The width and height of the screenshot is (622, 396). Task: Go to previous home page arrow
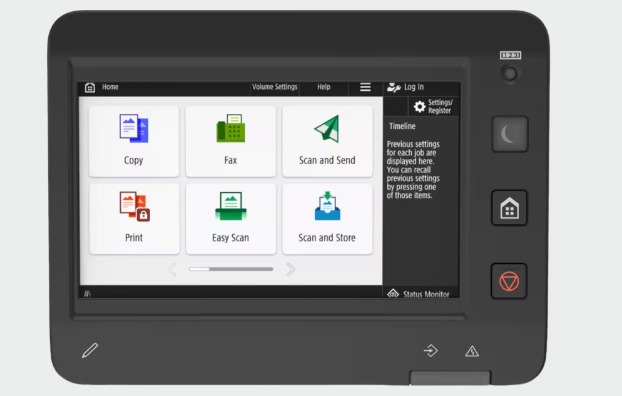[172, 269]
